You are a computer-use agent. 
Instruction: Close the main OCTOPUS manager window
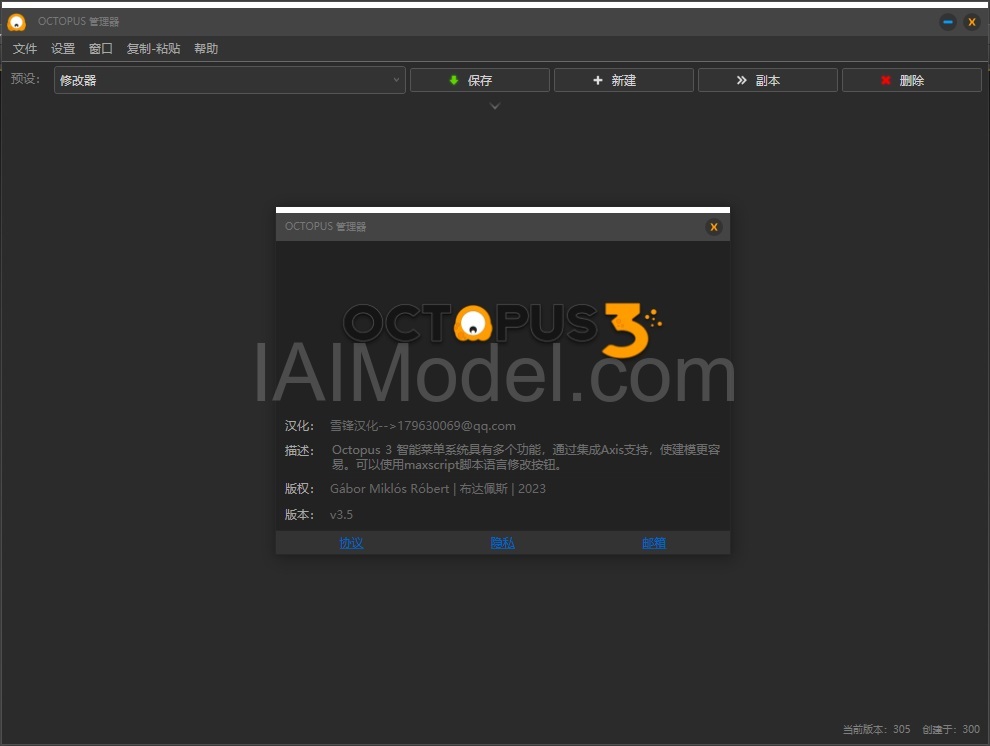click(x=972, y=22)
